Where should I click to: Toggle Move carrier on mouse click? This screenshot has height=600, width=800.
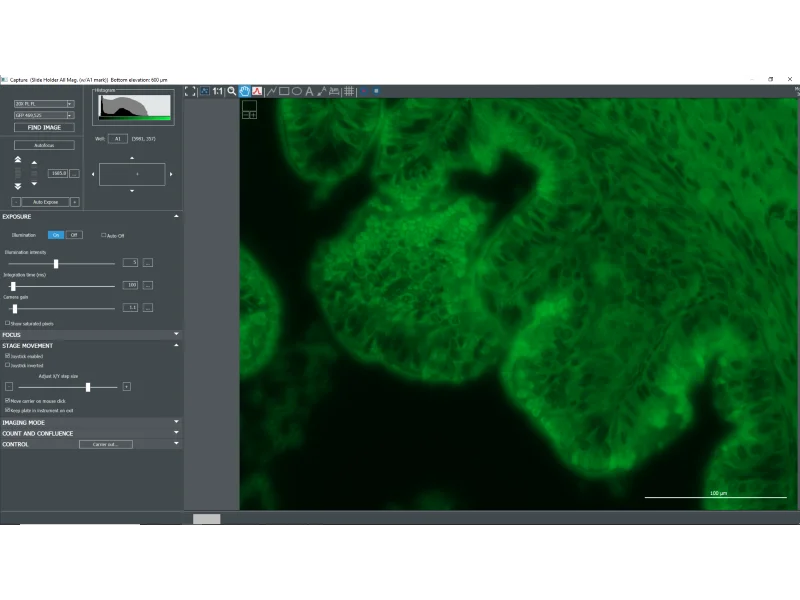(7, 401)
